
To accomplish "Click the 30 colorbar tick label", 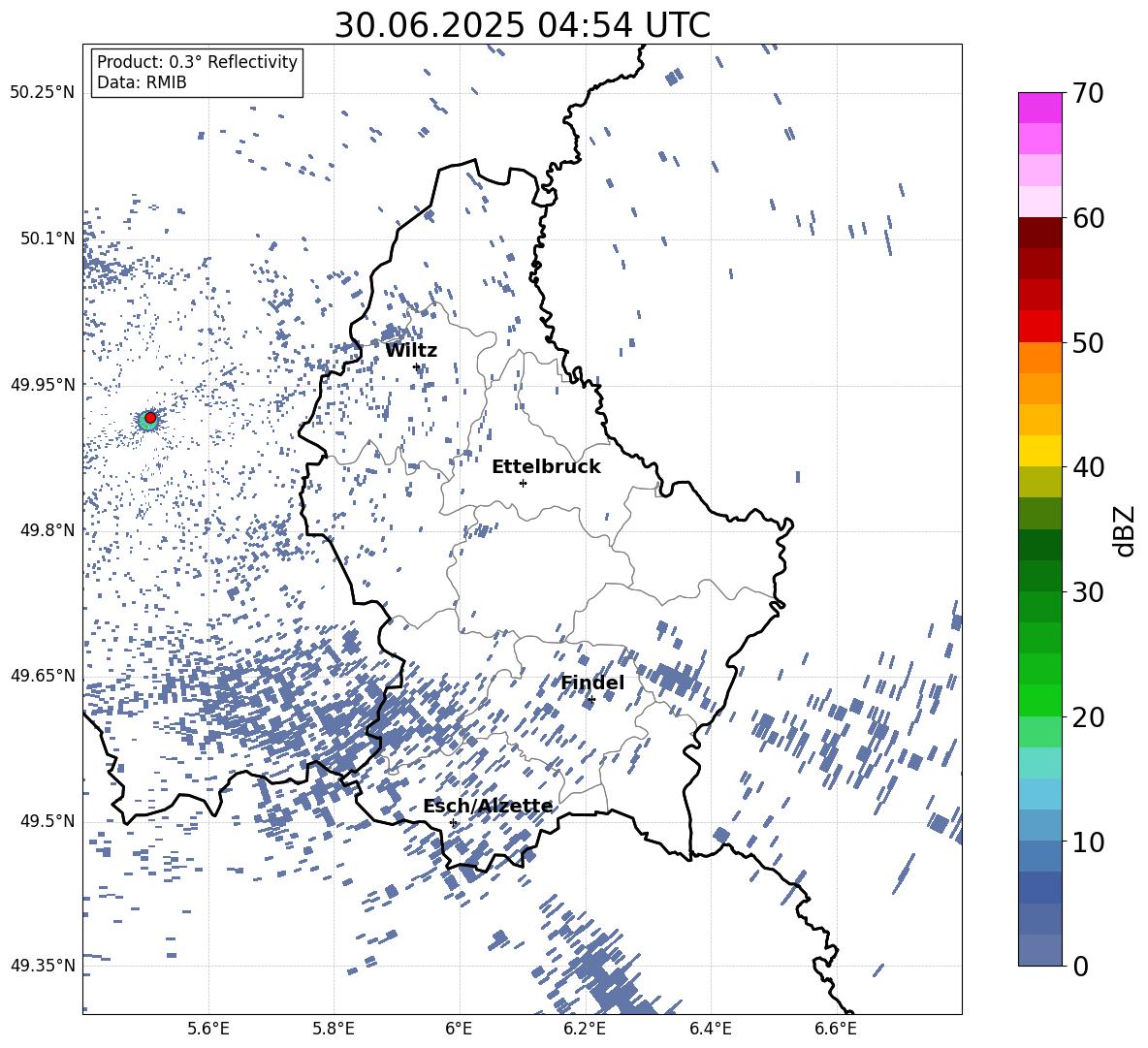I will coord(1088,591).
